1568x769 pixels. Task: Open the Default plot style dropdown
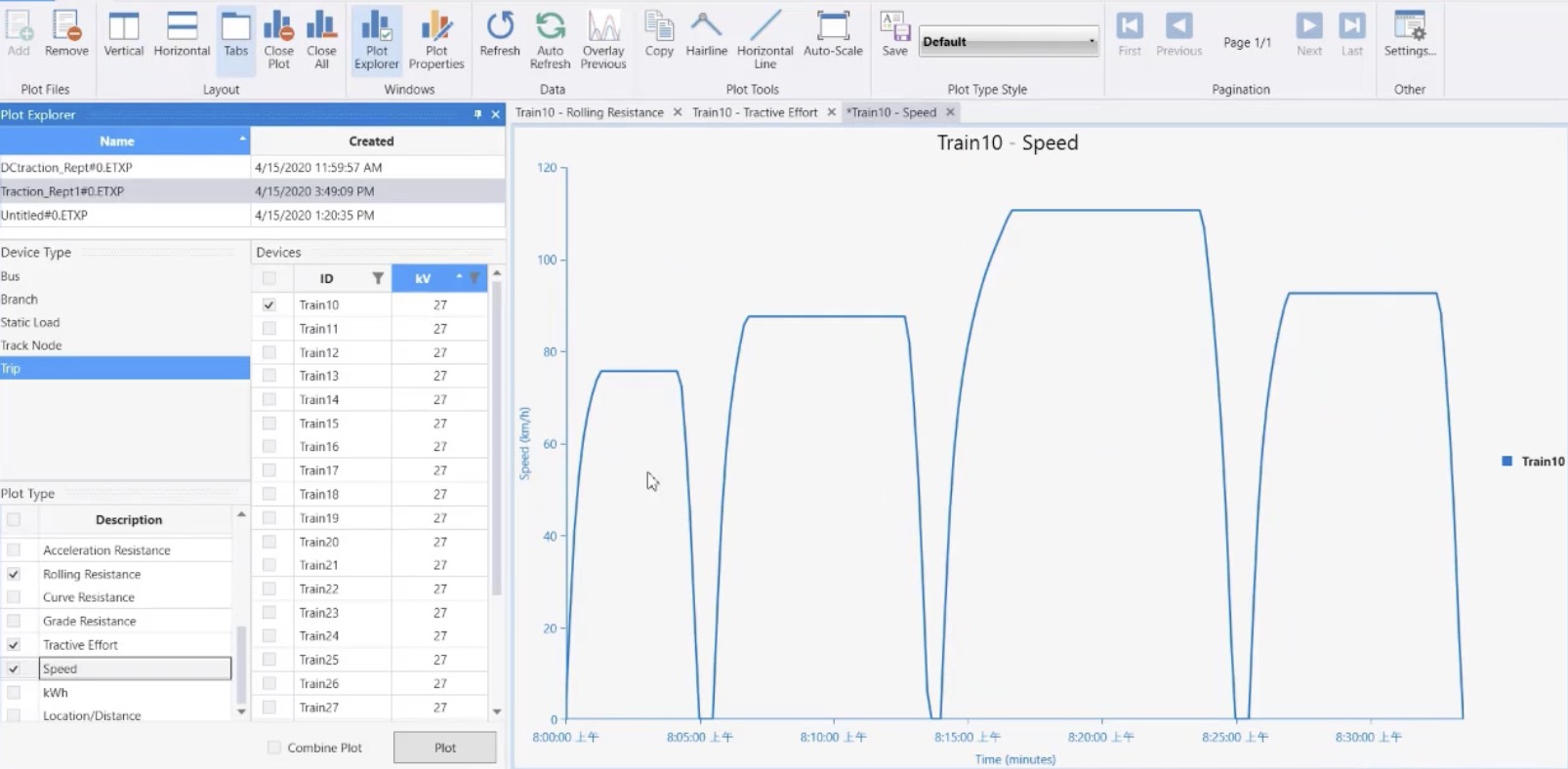[1009, 42]
